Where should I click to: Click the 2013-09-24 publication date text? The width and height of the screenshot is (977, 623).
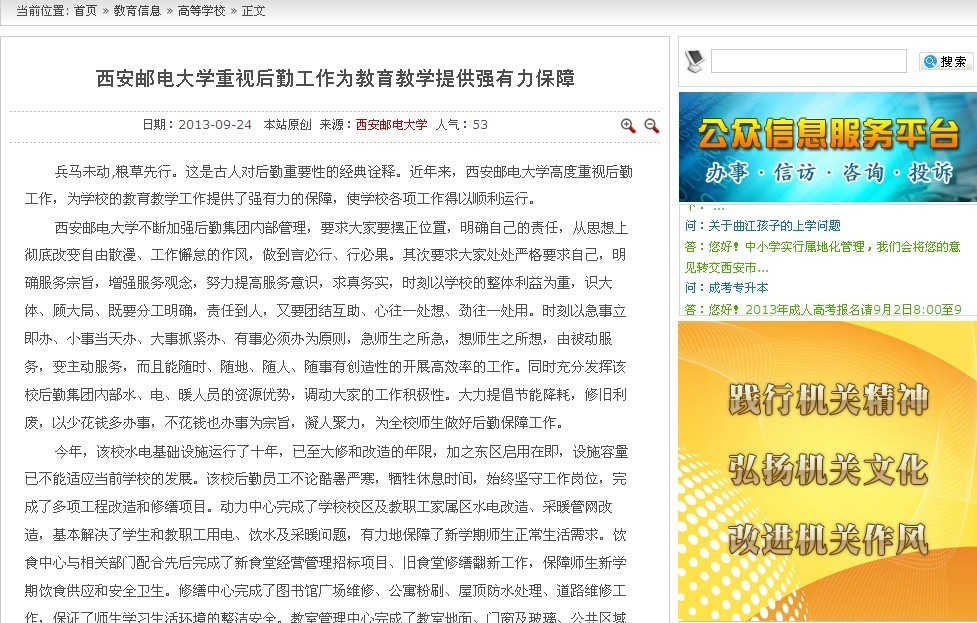(x=214, y=125)
